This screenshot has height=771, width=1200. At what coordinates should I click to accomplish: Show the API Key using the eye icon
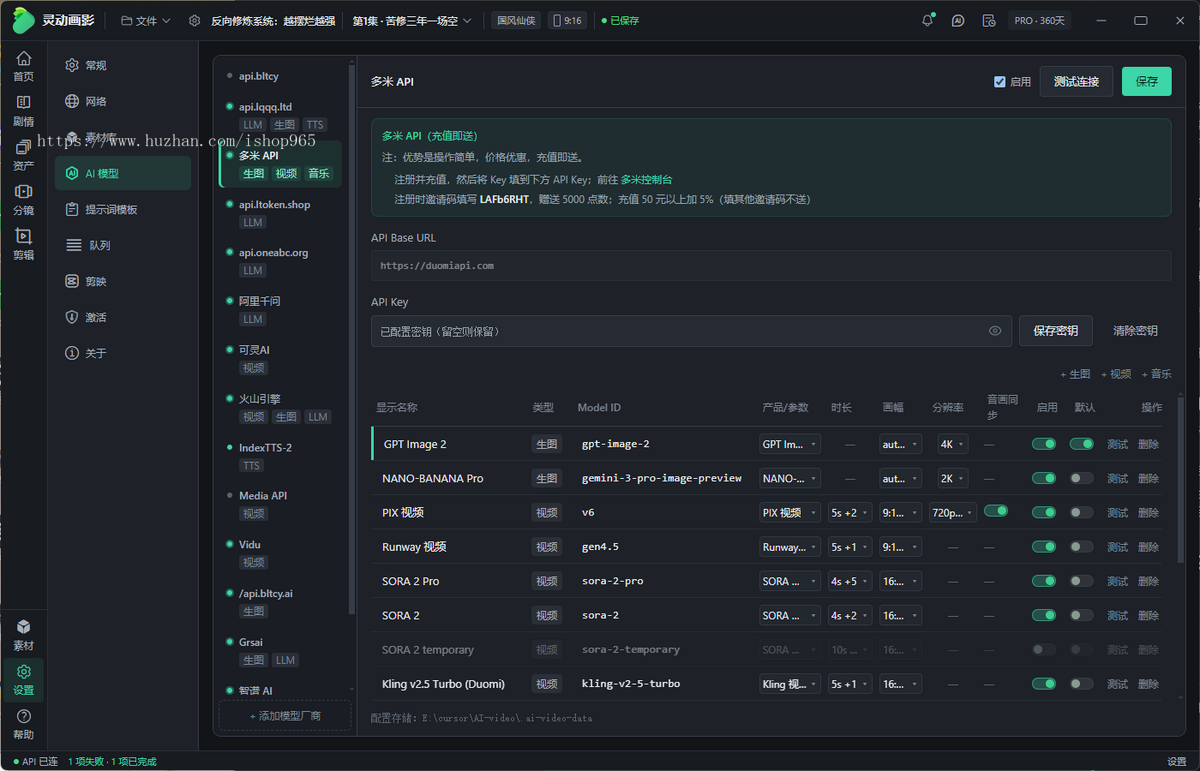pos(995,331)
